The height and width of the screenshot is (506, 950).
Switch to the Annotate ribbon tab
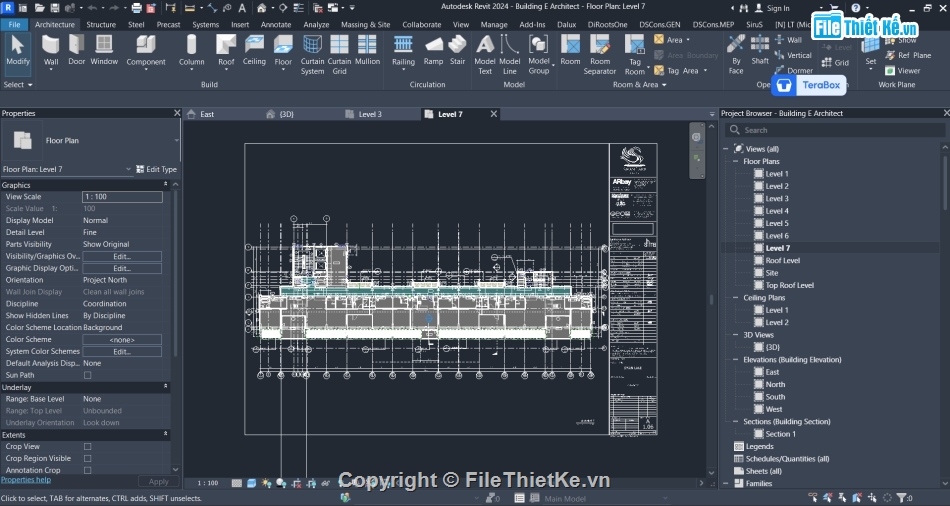[x=276, y=24]
